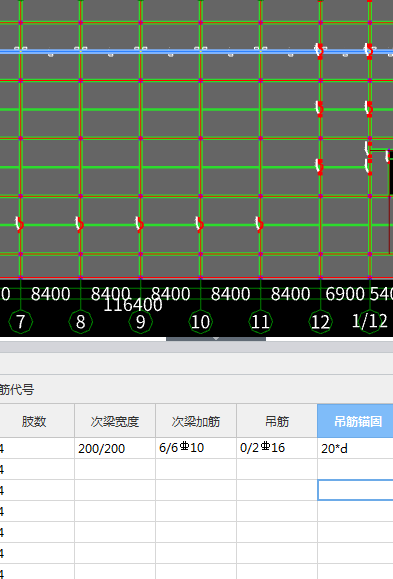Click axis bubble number 7

tap(21, 322)
